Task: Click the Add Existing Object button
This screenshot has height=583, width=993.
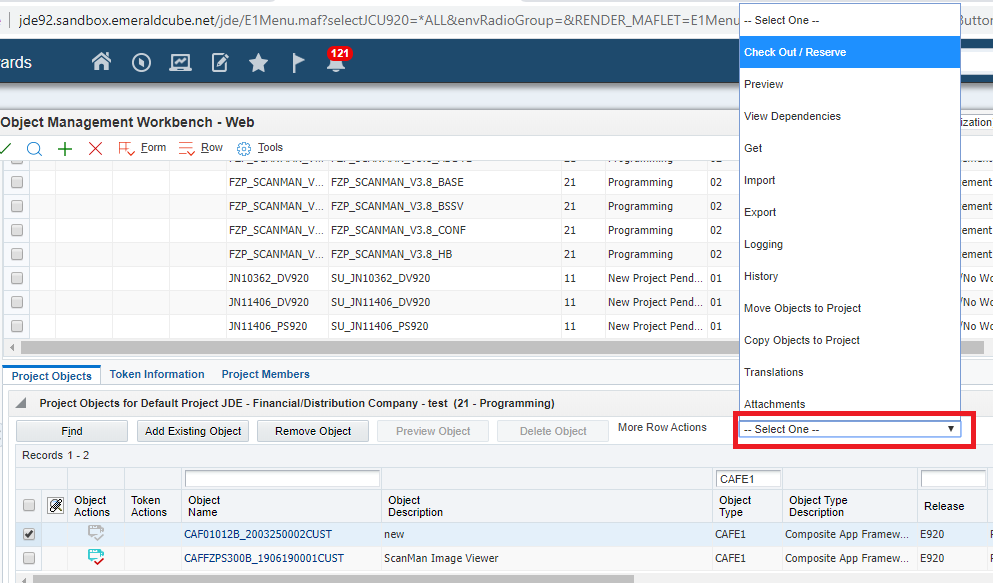Action: pos(193,431)
